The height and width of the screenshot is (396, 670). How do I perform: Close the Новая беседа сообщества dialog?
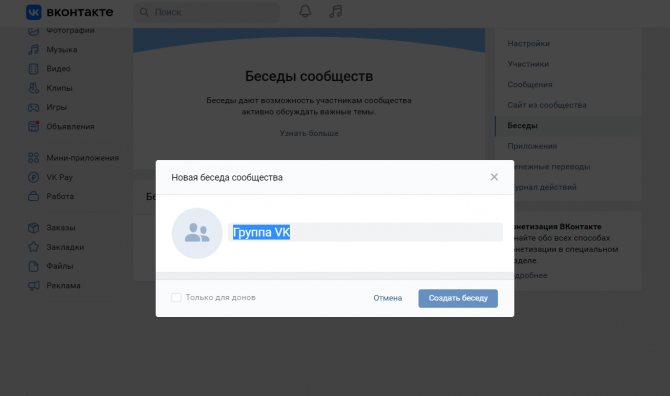tap(494, 177)
